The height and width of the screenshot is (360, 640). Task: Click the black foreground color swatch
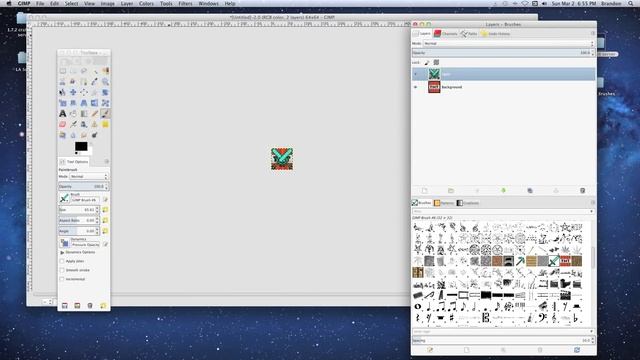(81, 146)
